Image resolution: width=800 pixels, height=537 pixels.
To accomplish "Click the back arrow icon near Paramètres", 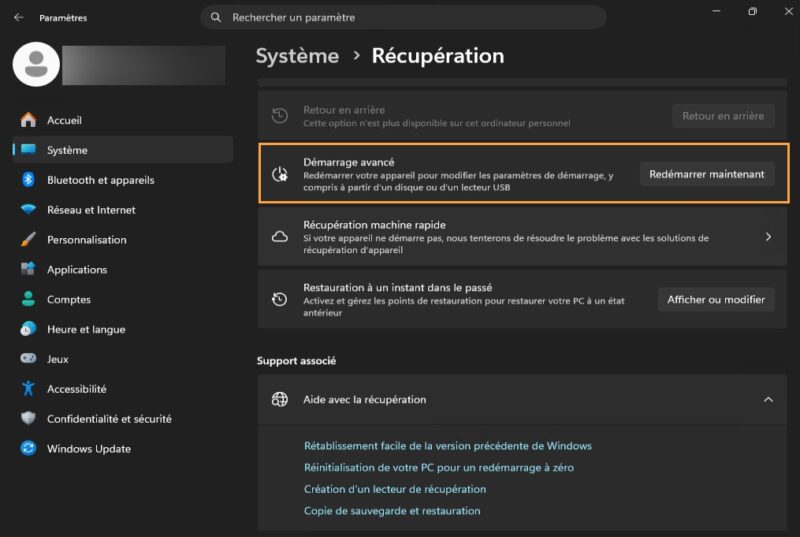I will (19, 17).
